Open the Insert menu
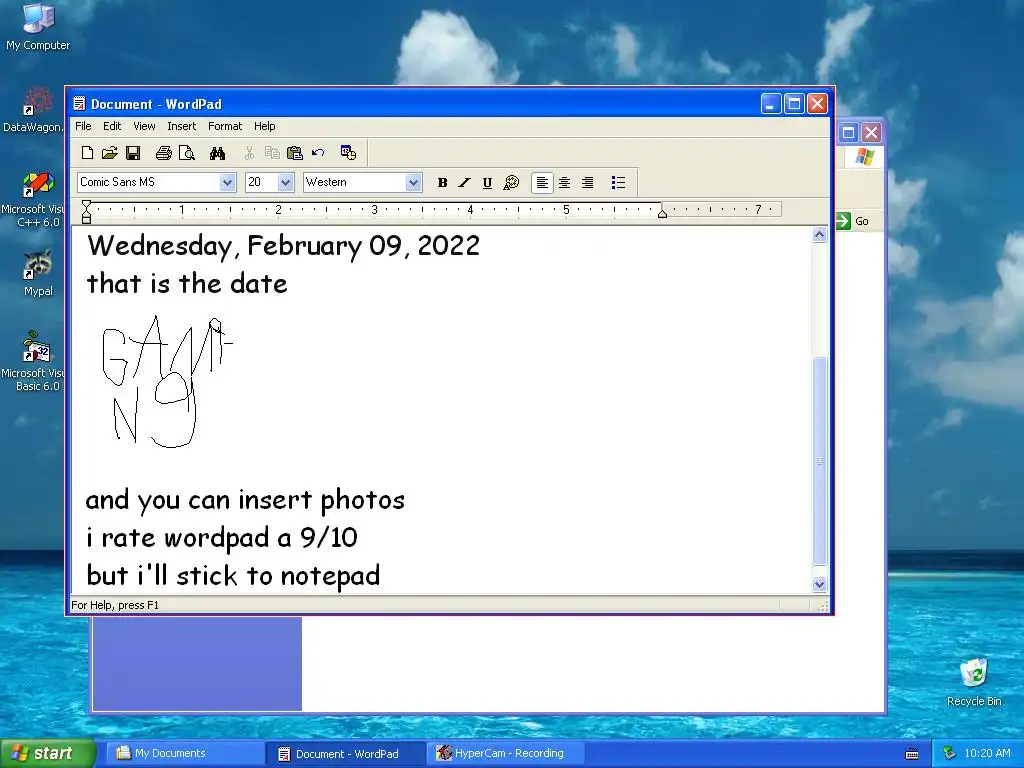This screenshot has height=768, width=1024. pos(182,126)
